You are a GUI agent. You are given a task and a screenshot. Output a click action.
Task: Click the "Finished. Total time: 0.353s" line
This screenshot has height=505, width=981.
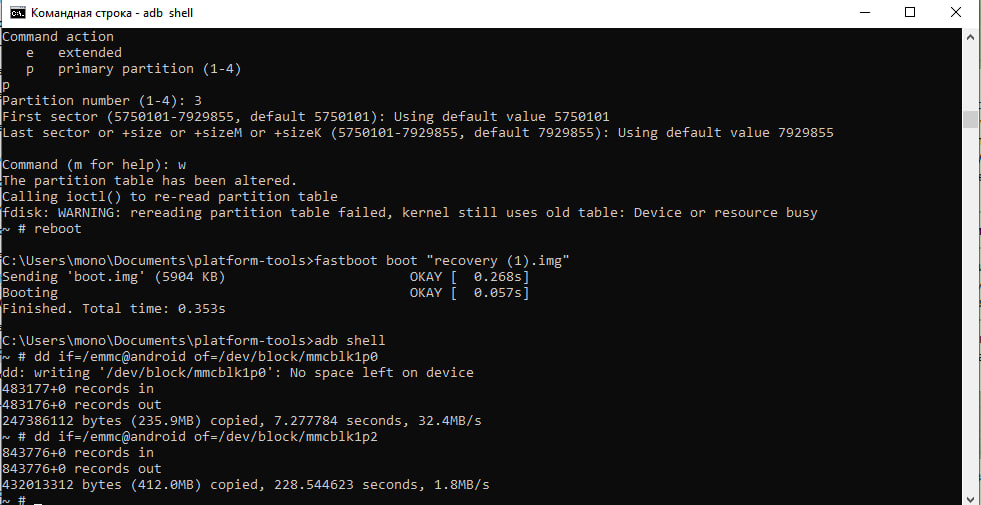[113, 309]
